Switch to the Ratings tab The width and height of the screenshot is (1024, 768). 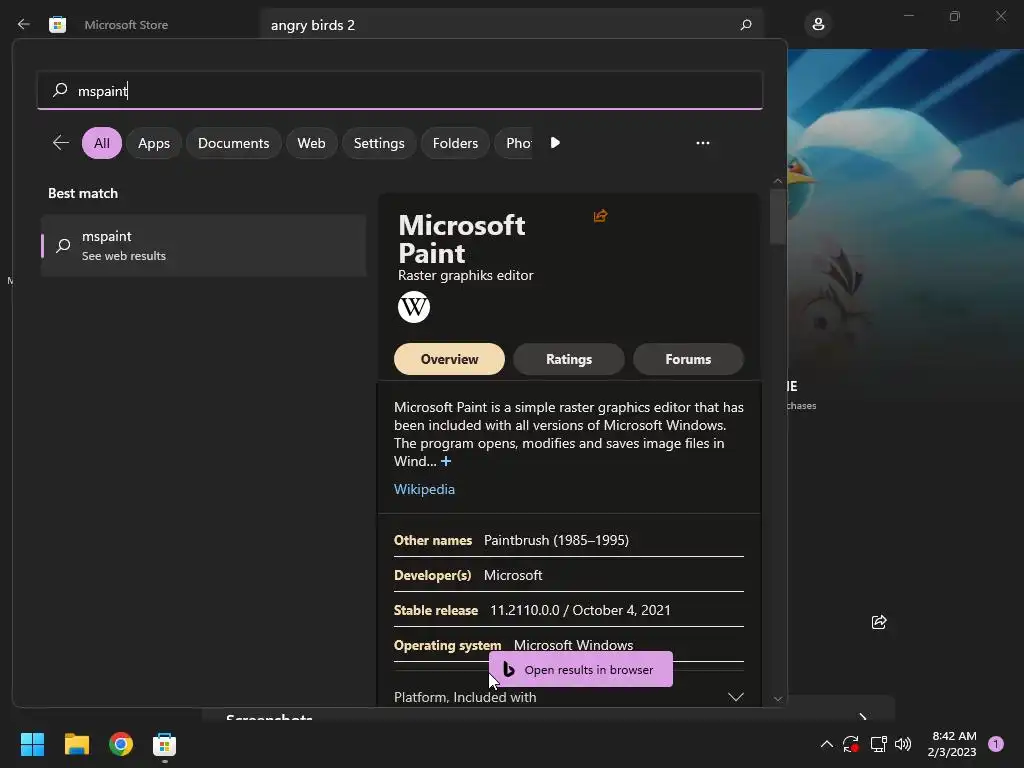pos(569,359)
